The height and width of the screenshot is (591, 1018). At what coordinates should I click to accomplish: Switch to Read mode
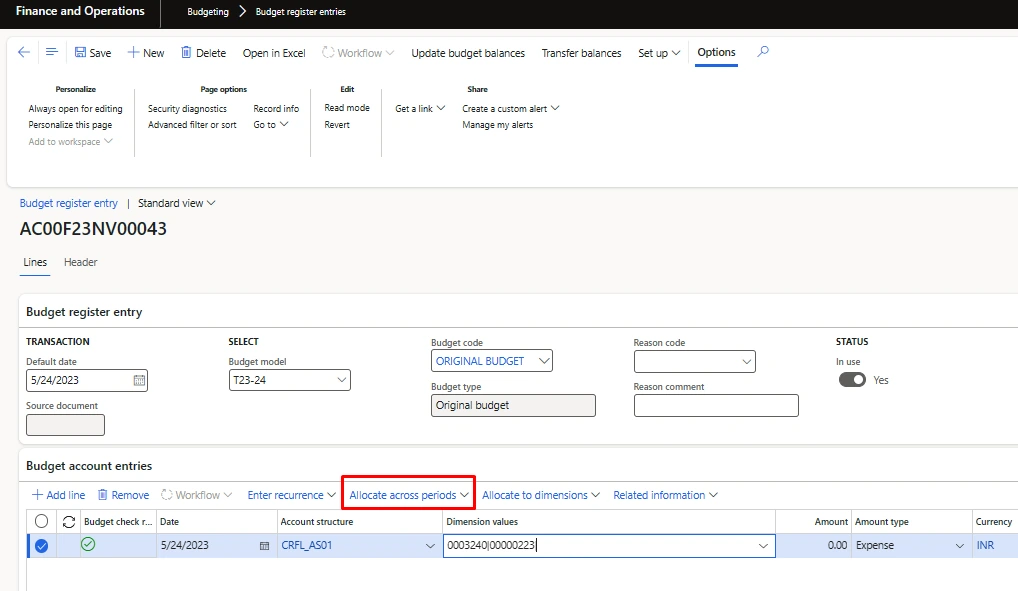[347, 108]
